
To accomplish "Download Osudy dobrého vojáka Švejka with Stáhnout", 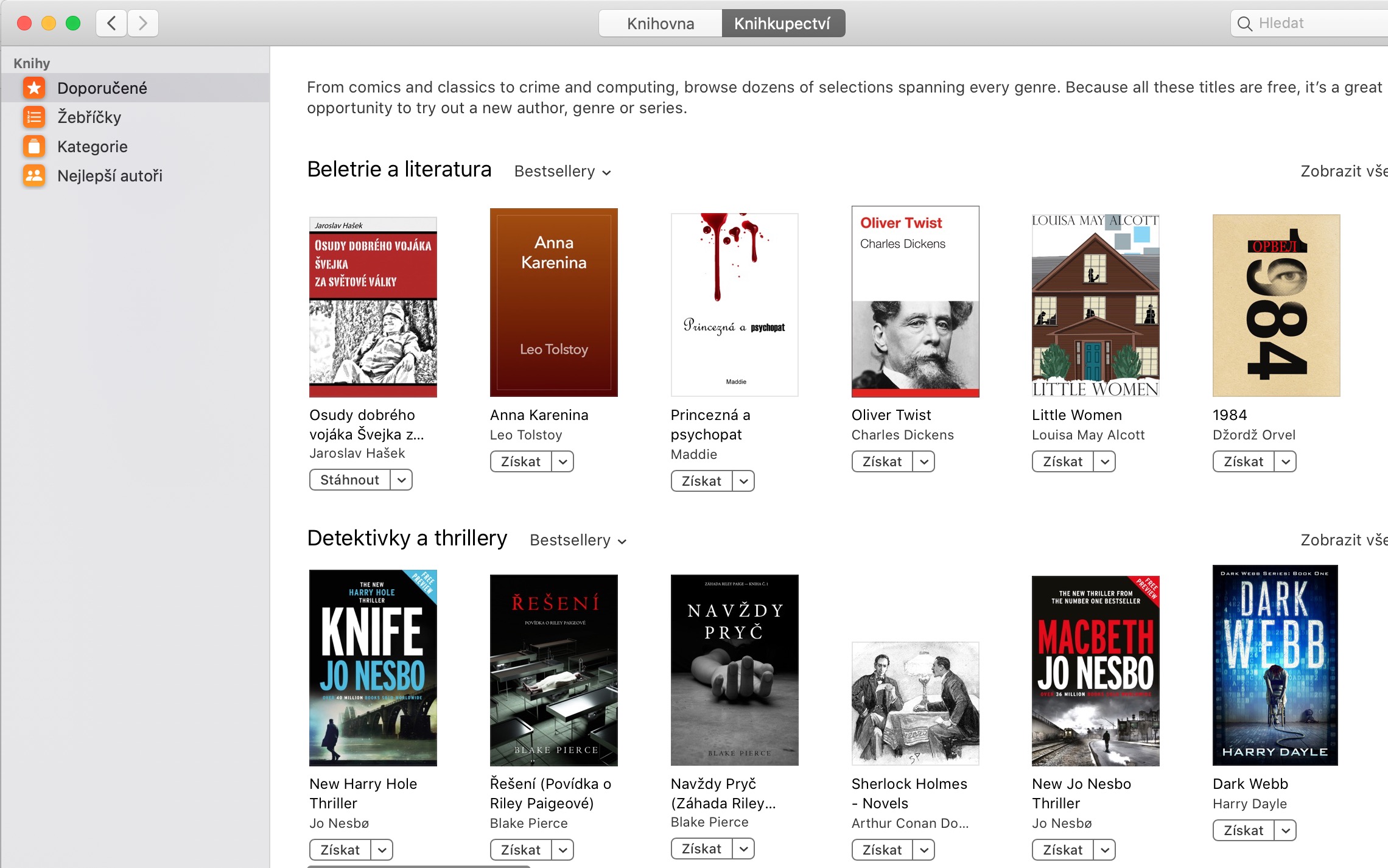I will pyautogui.click(x=350, y=480).
